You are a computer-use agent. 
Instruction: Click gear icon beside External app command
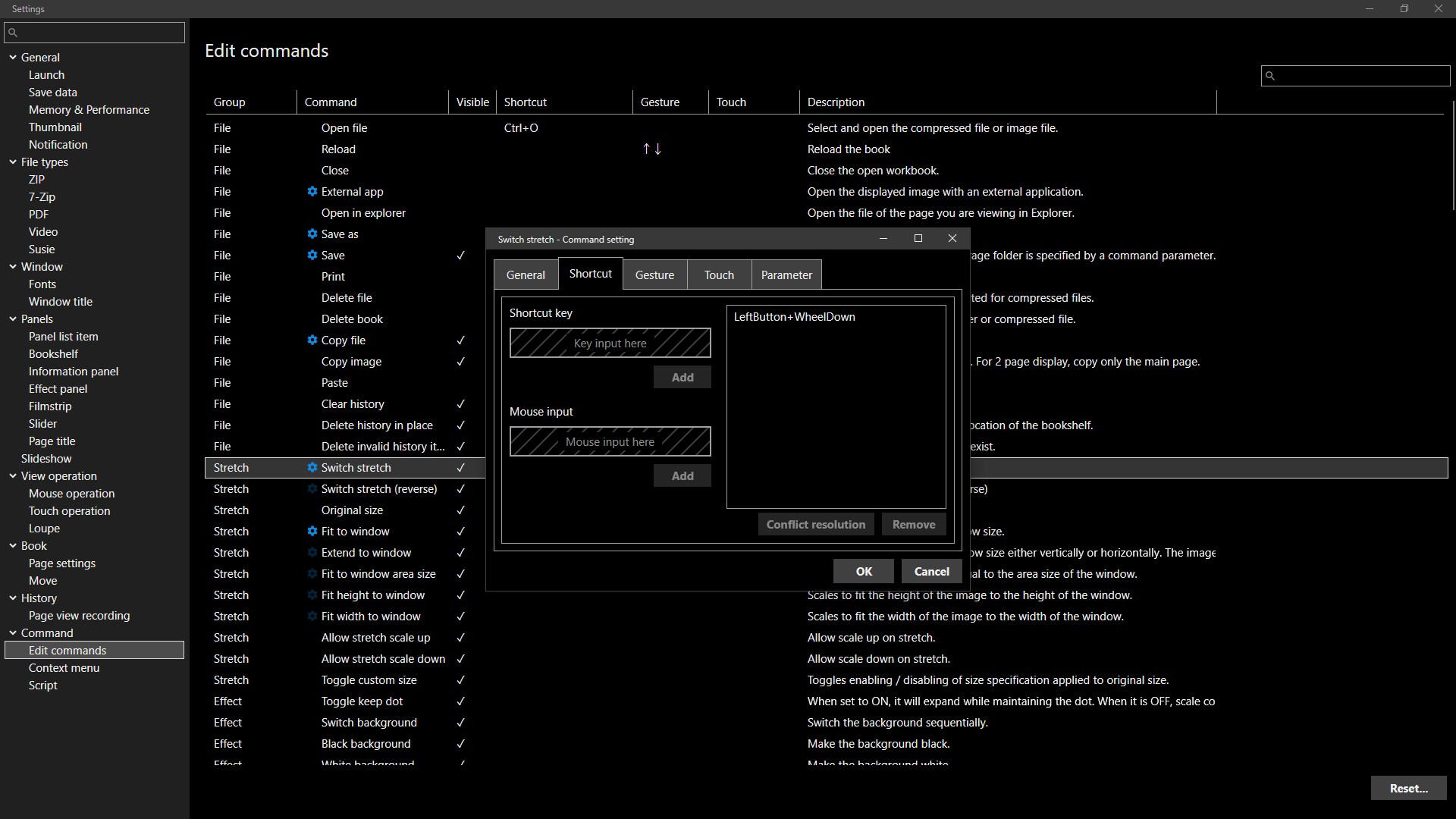click(312, 192)
